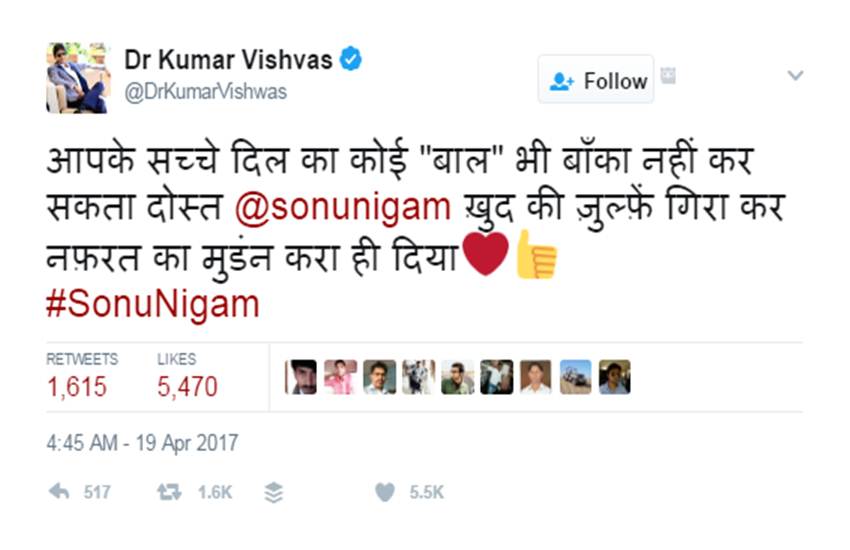The image size is (850, 550).
Task: Click the last liker avatar thumbnail
Action: coord(614,377)
